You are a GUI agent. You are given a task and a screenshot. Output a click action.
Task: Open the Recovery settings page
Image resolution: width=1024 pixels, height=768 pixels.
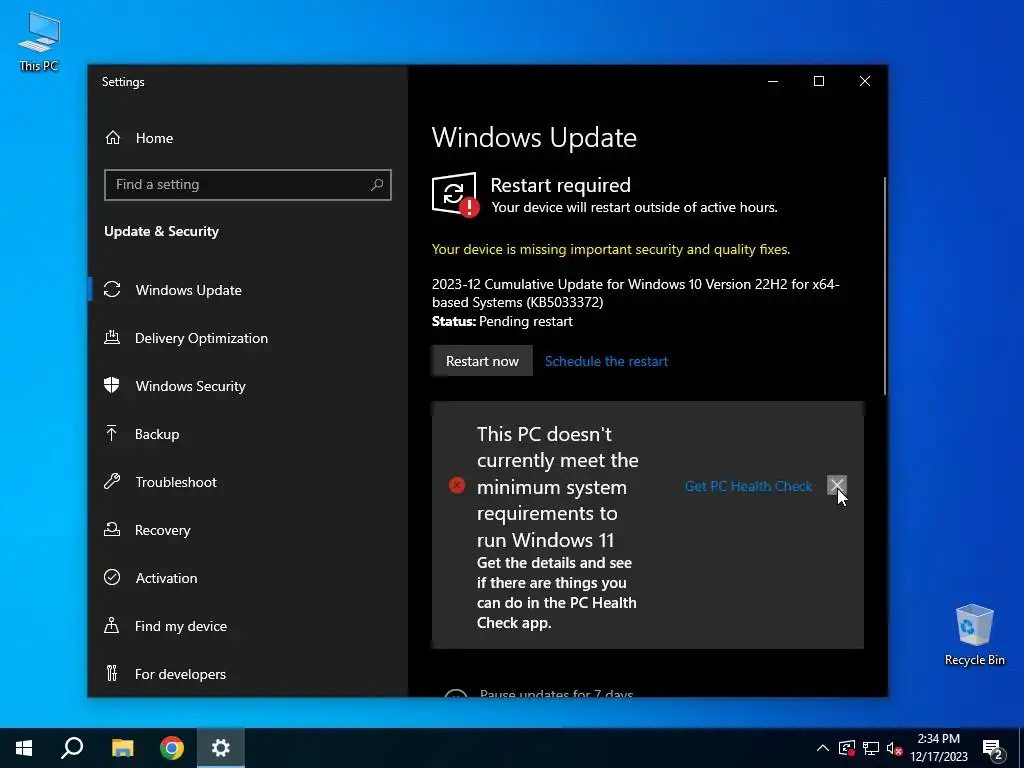163,530
